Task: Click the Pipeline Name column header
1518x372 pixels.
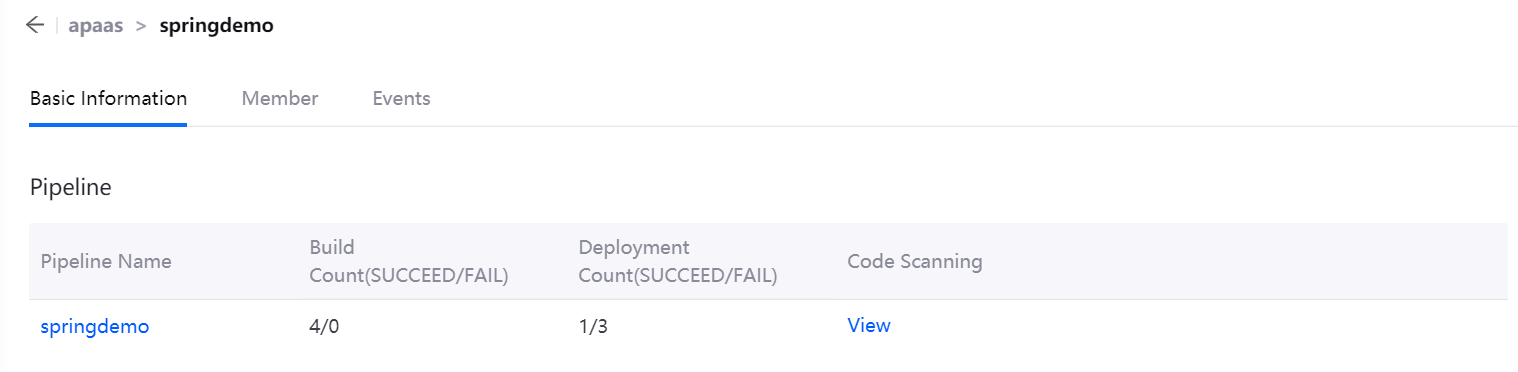Action: (106, 262)
